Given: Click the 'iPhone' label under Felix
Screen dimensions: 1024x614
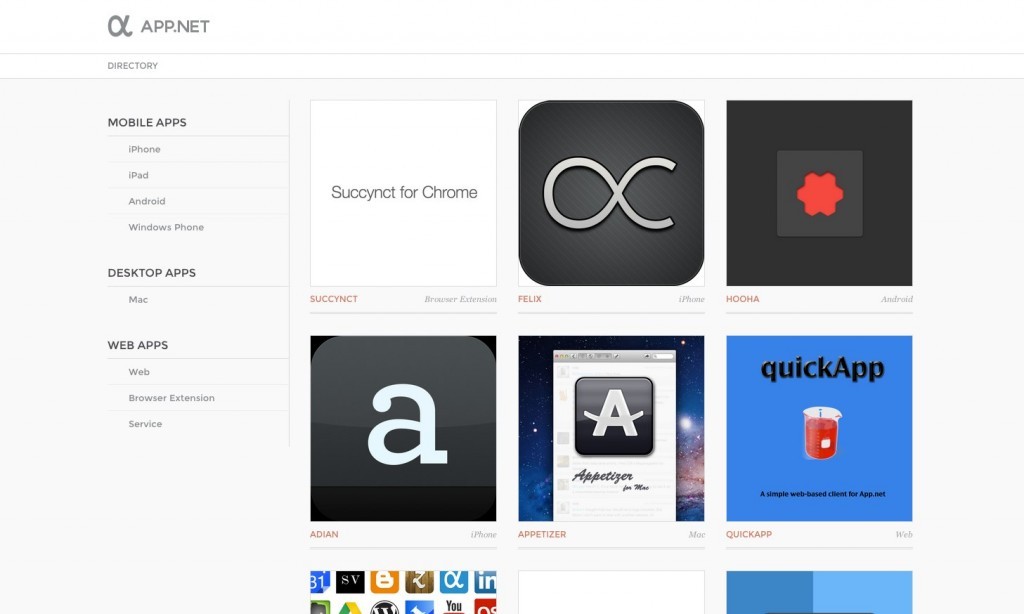Looking at the screenshot, I should 692,299.
